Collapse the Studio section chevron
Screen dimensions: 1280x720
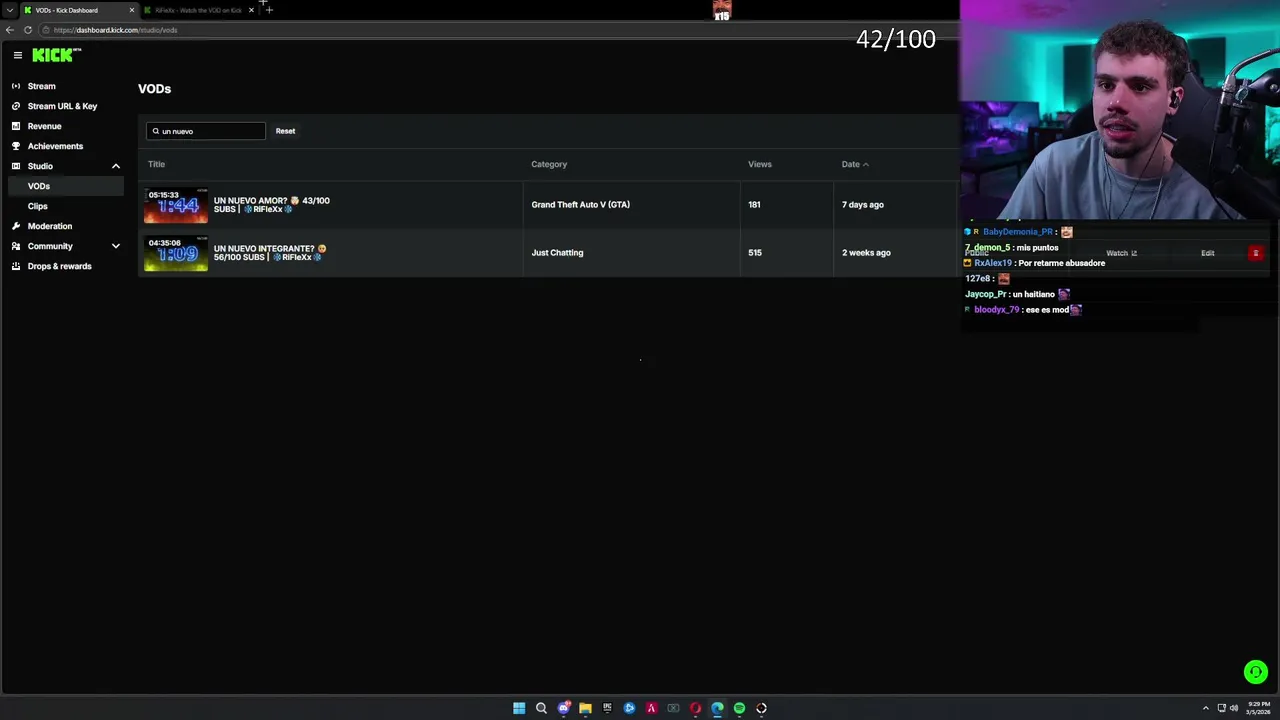116,166
